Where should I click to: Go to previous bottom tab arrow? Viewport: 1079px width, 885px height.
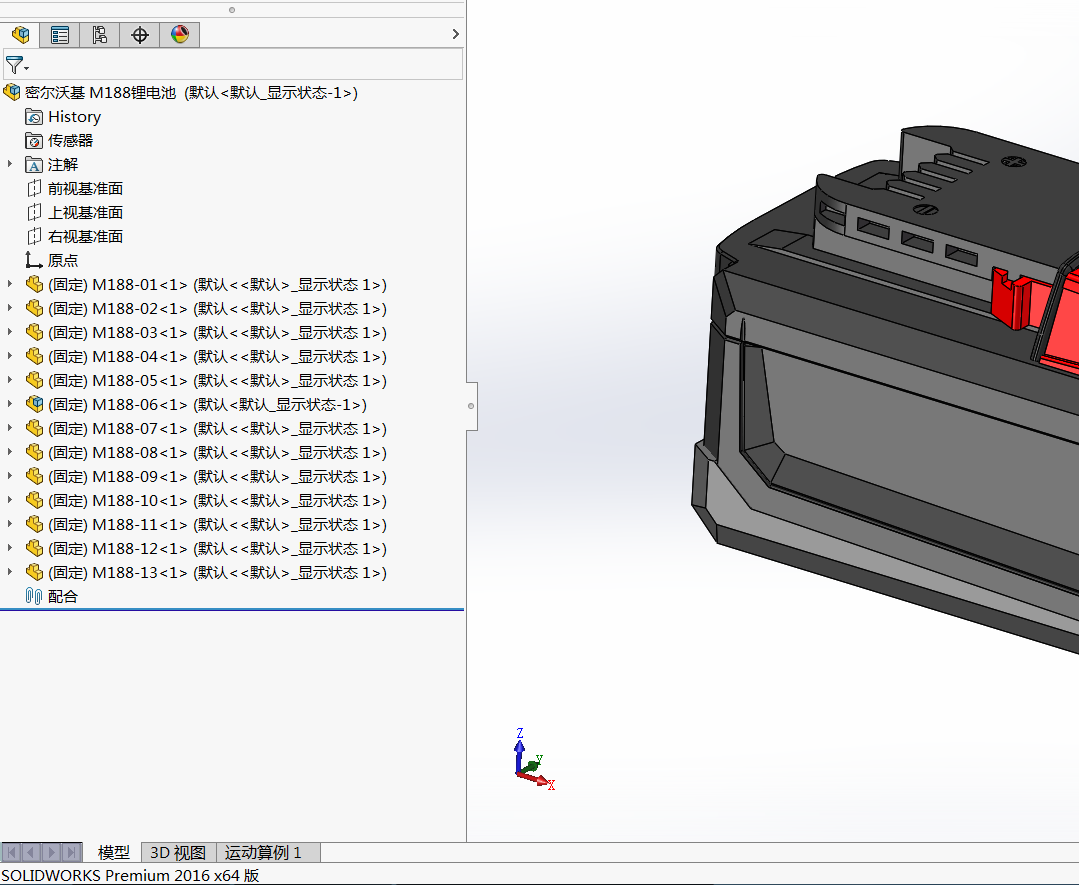pyautogui.click(x=32, y=853)
